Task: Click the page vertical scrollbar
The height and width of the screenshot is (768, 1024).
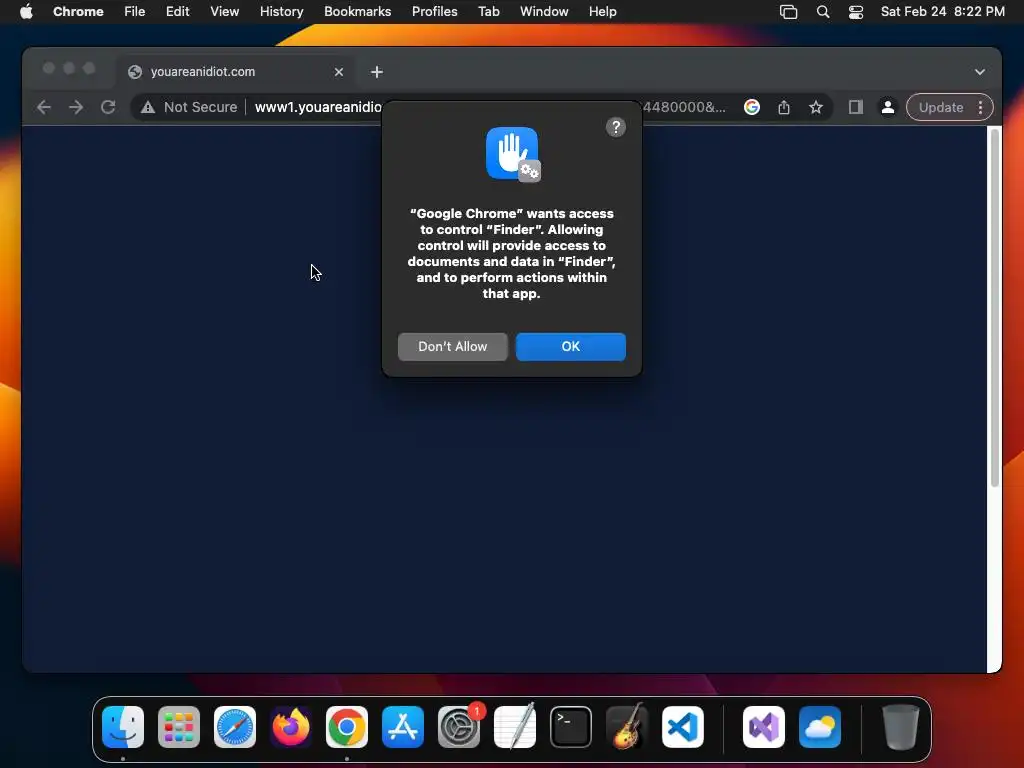Action: [995, 307]
